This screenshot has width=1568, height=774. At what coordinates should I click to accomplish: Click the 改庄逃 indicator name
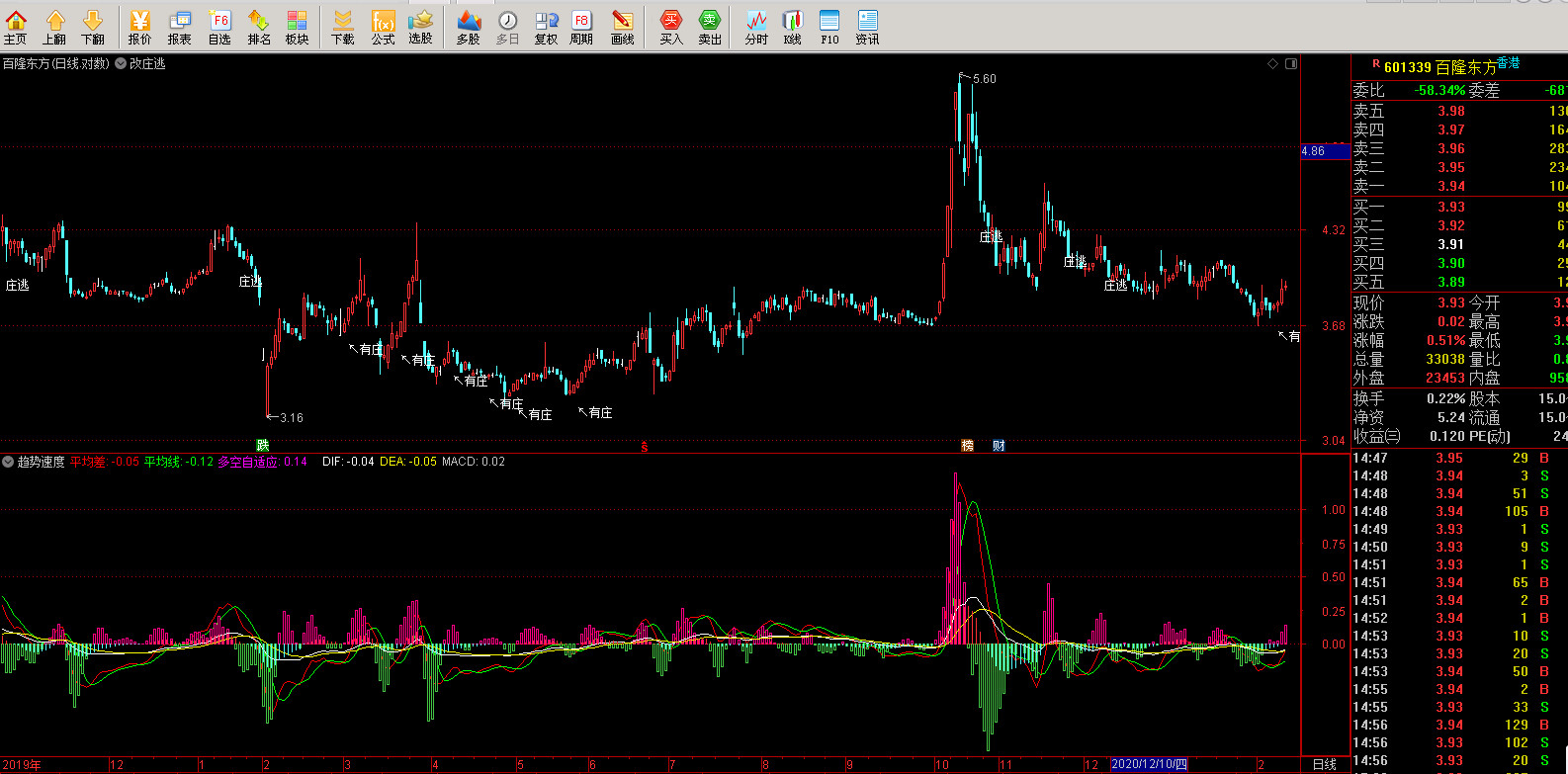tap(147, 63)
